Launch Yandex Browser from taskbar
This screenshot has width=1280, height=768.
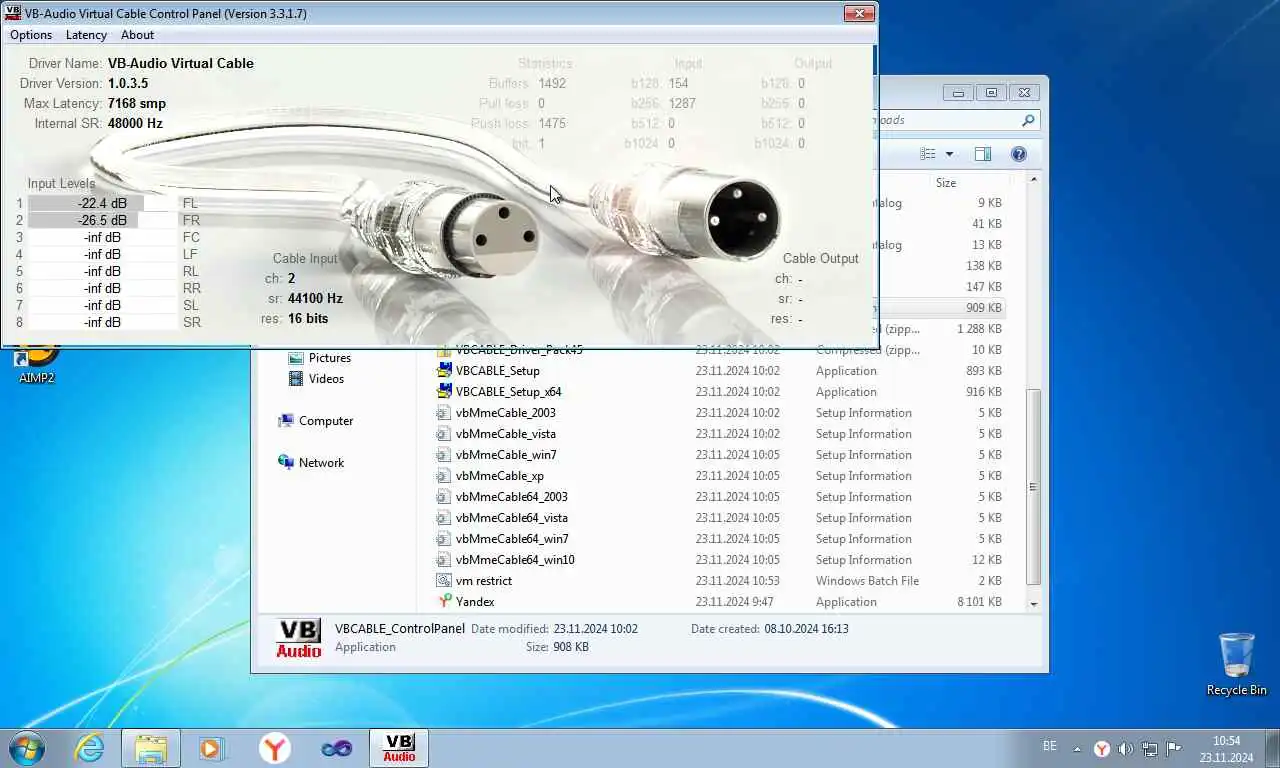coord(275,748)
